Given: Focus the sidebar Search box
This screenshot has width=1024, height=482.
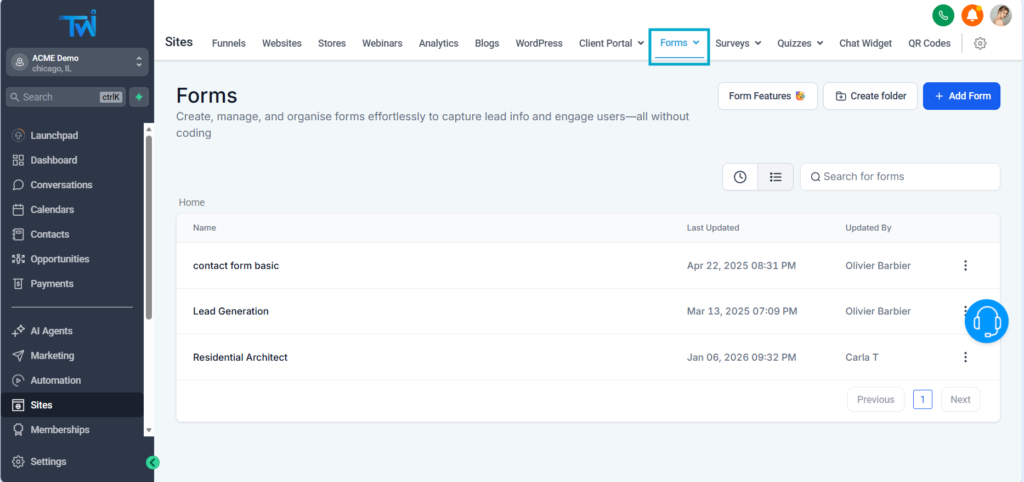Looking at the screenshot, I should point(65,97).
